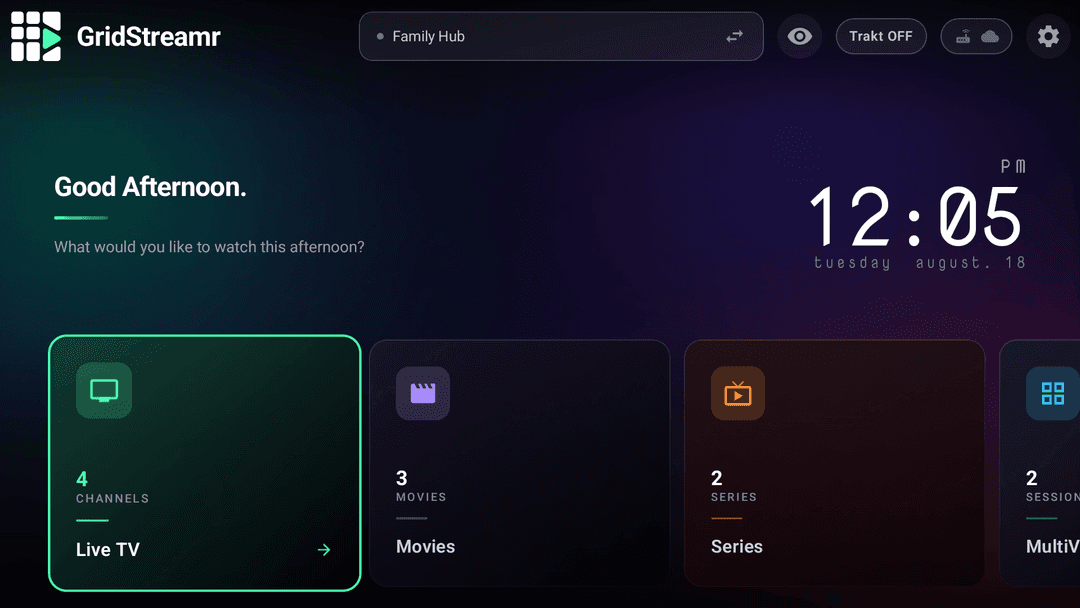Click the router and cloud connection button

pyautogui.click(x=976, y=36)
